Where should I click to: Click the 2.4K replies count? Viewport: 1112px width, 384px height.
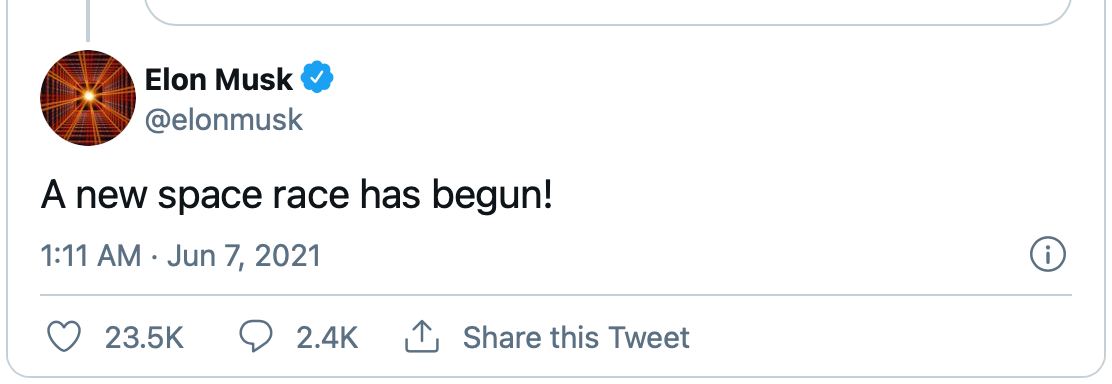[x=327, y=337]
